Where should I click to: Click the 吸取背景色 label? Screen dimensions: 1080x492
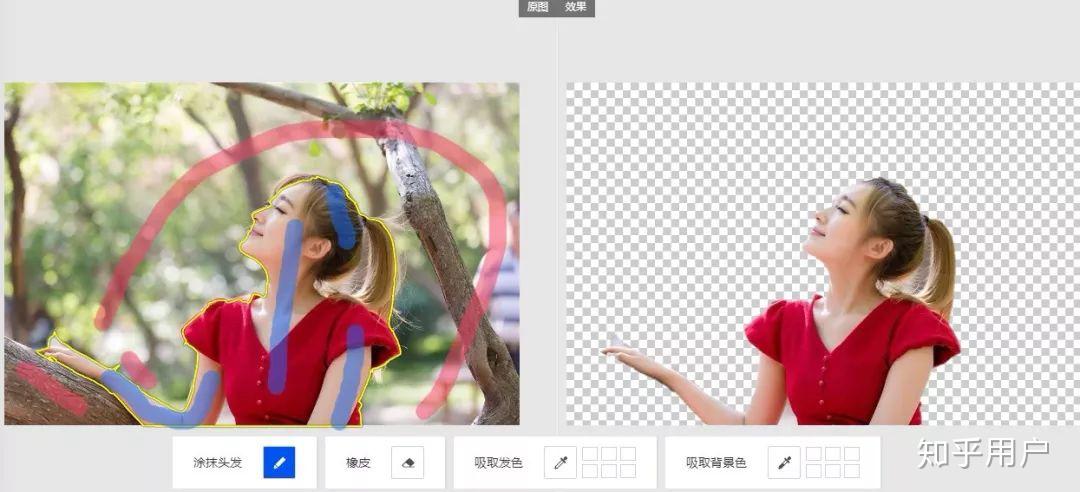pos(716,463)
